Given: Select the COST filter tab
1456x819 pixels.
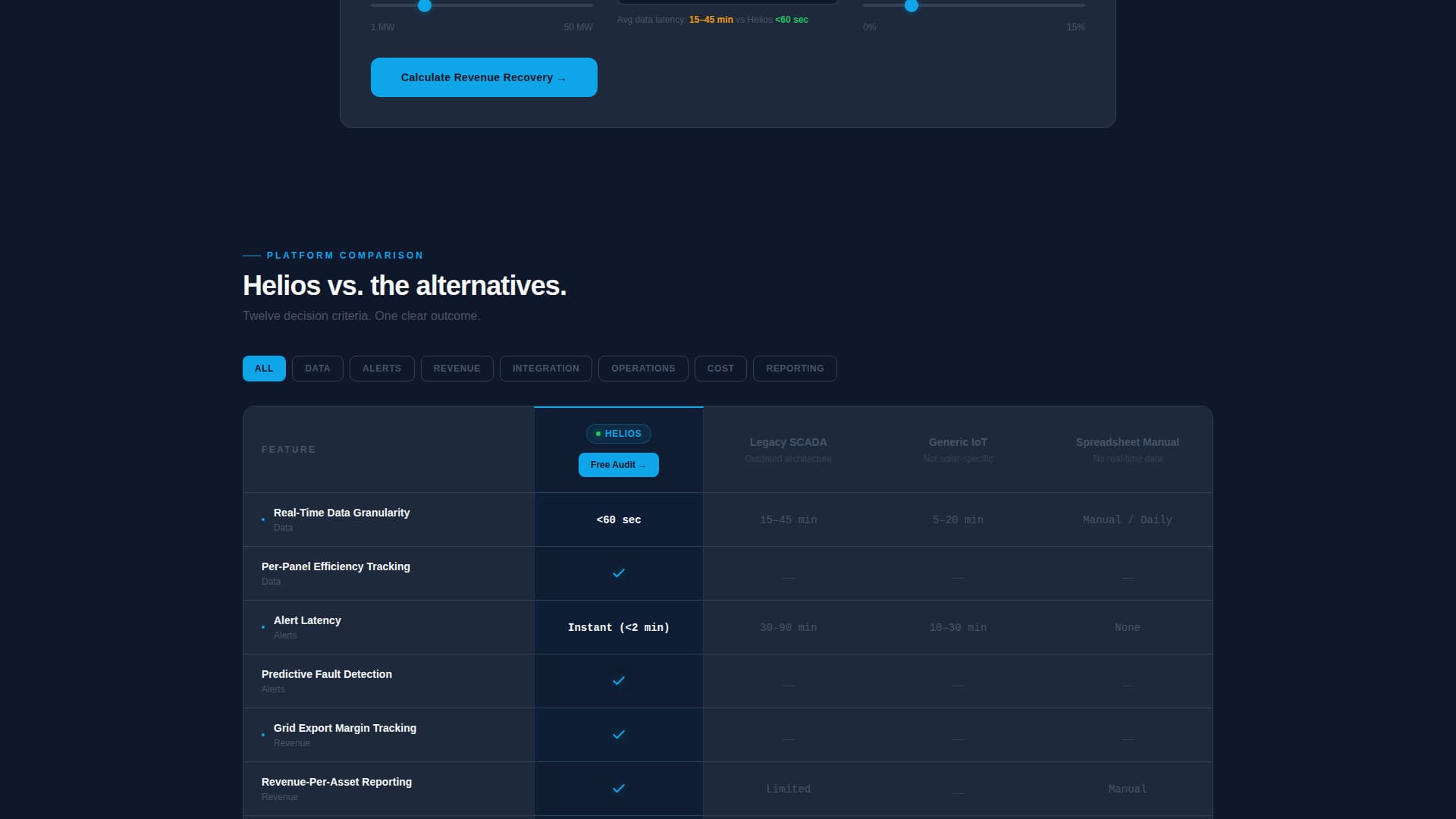Looking at the screenshot, I should (x=720, y=369).
